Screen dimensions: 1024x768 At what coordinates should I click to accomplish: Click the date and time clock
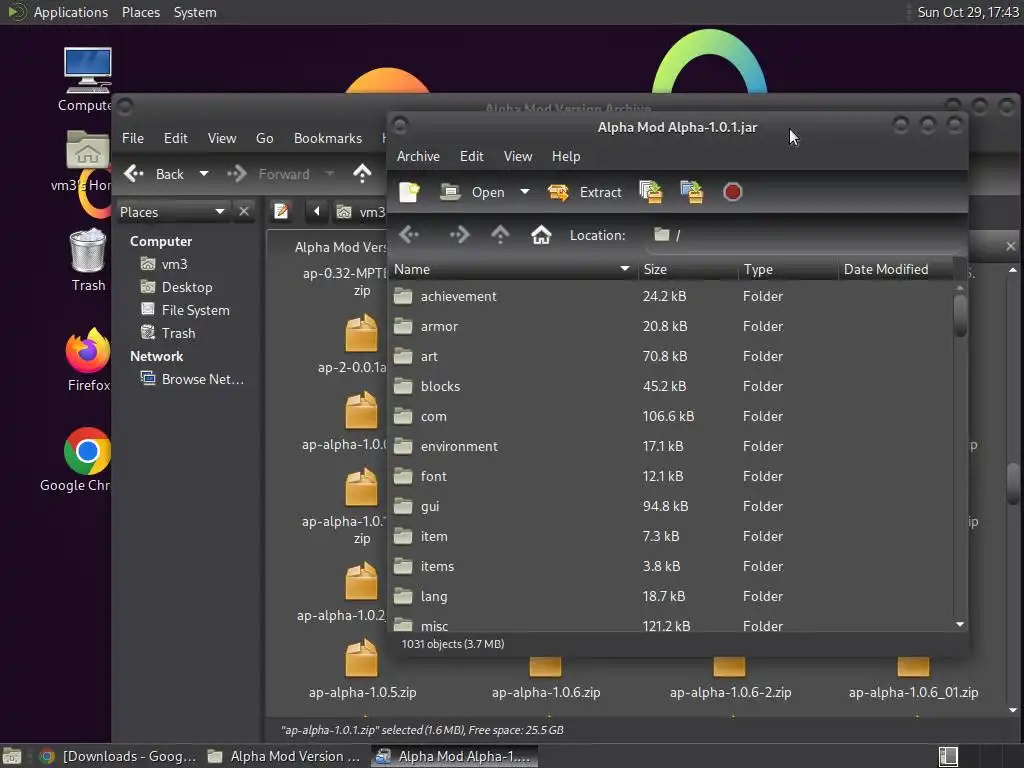click(967, 12)
